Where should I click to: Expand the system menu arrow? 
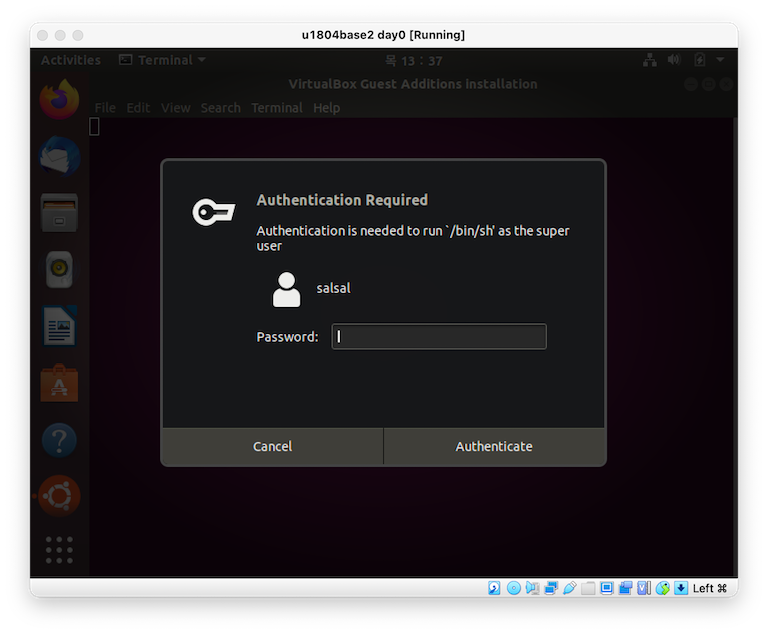pos(720,60)
